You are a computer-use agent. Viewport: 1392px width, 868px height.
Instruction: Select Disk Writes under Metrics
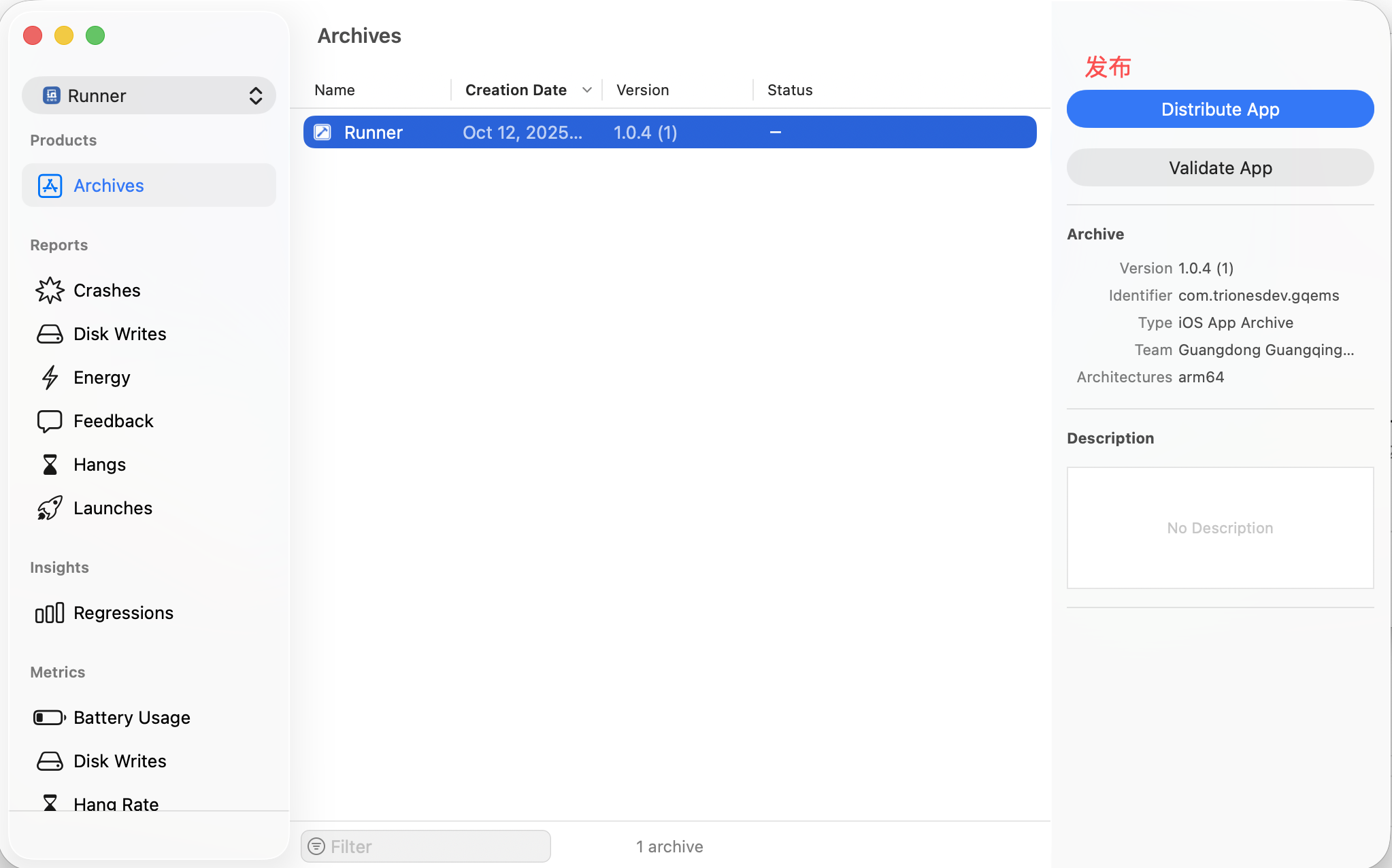[120, 761]
